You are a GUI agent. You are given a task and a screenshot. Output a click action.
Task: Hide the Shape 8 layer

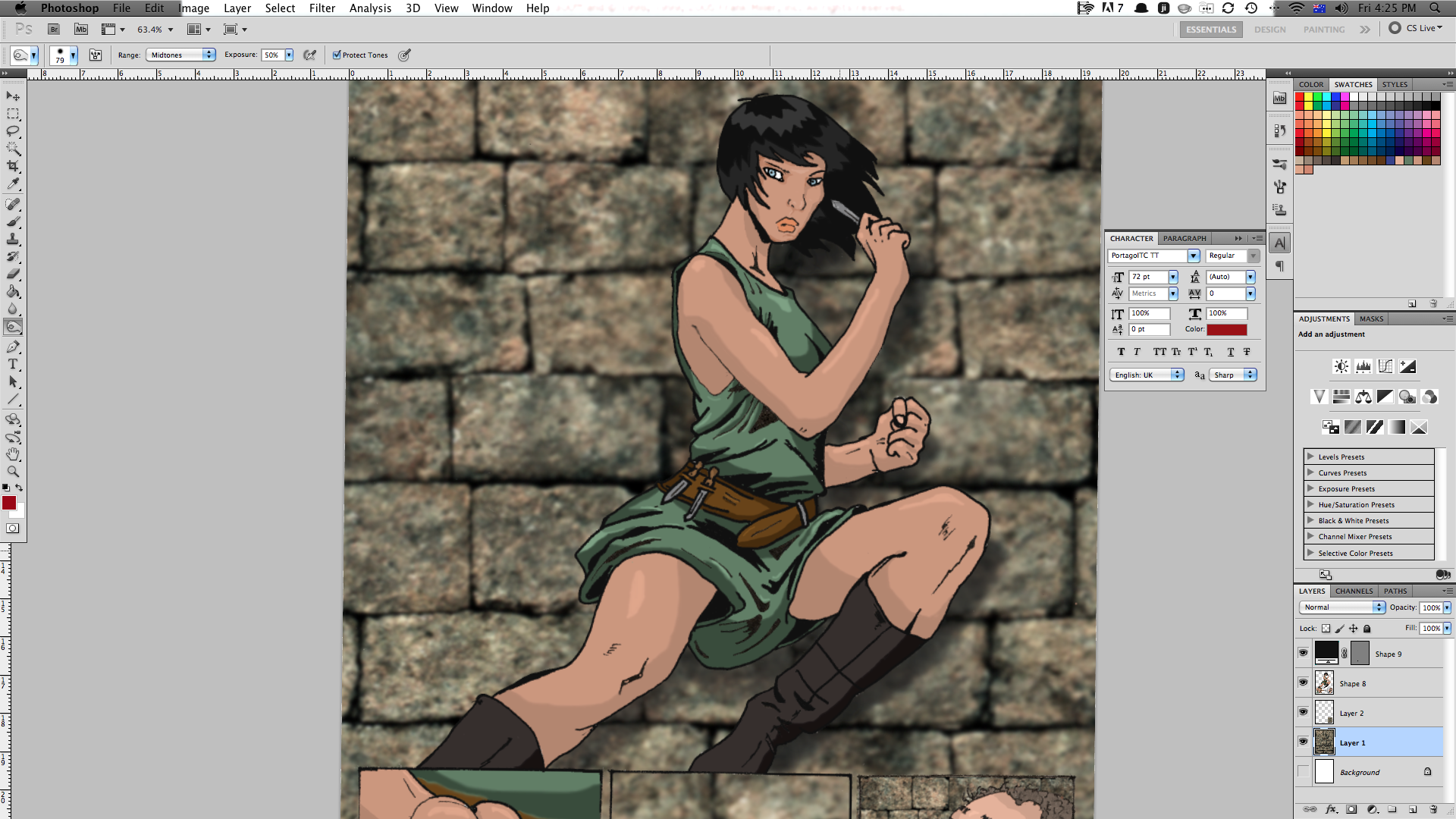[x=1303, y=682]
